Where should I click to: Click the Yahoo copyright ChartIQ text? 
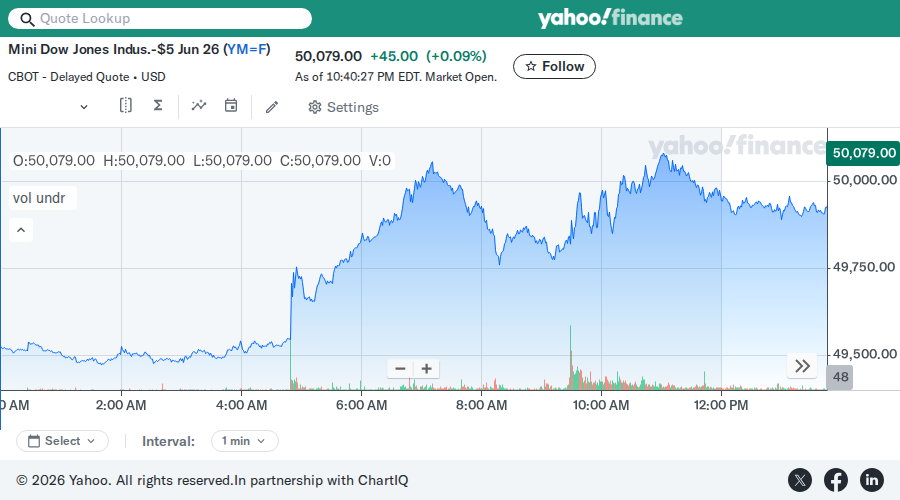click(x=212, y=480)
